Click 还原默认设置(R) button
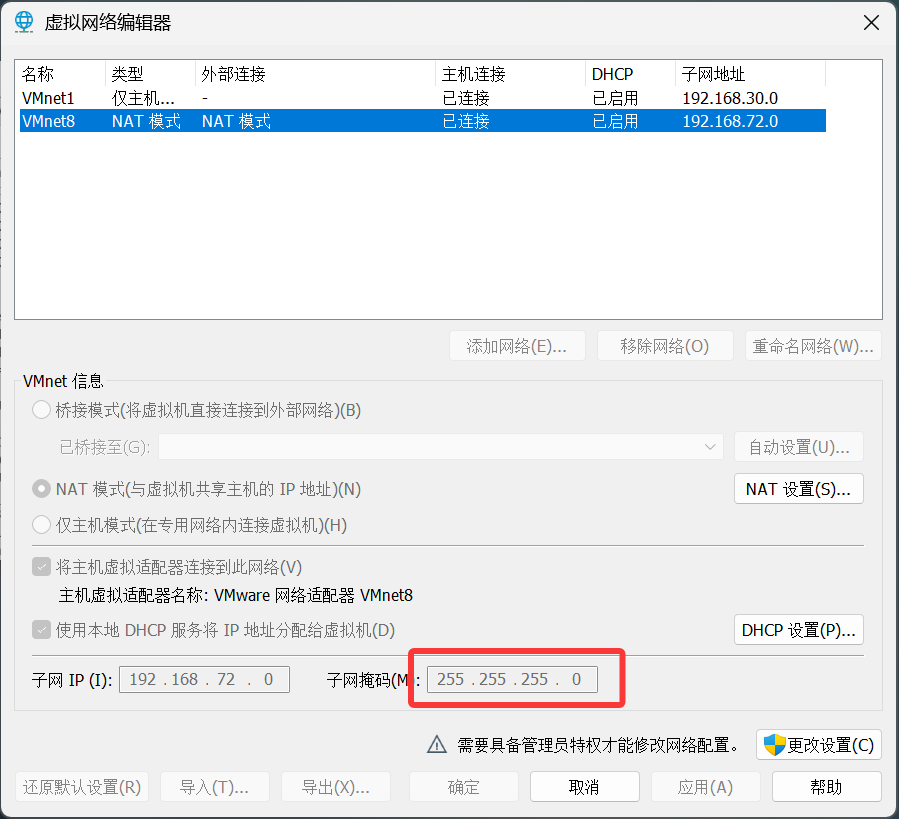The width and height of the screenshot is (899, 819). pos(82,787)
